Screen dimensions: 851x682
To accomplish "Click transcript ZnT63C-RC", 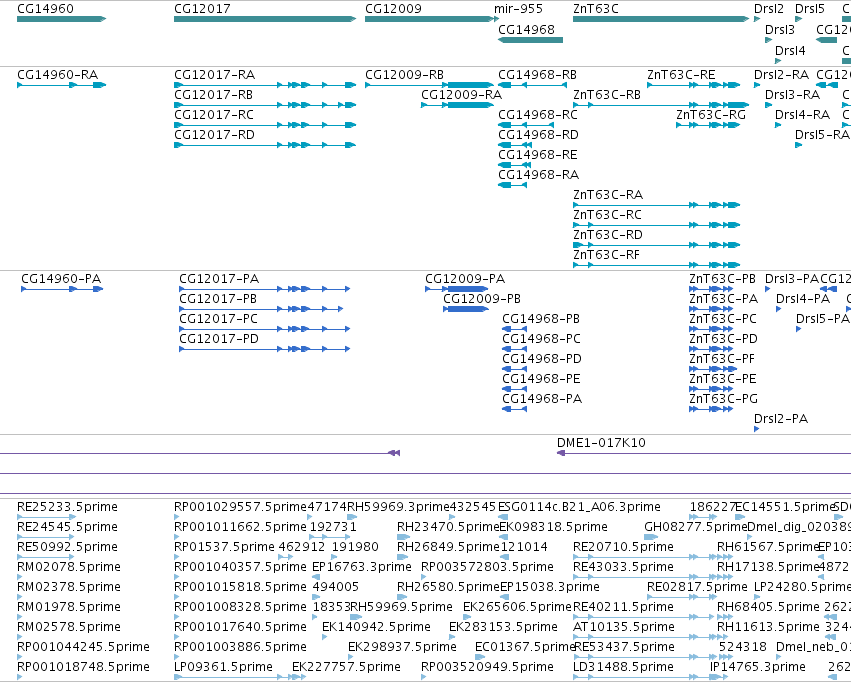I will pyautogui.click(x=607, y=215).
